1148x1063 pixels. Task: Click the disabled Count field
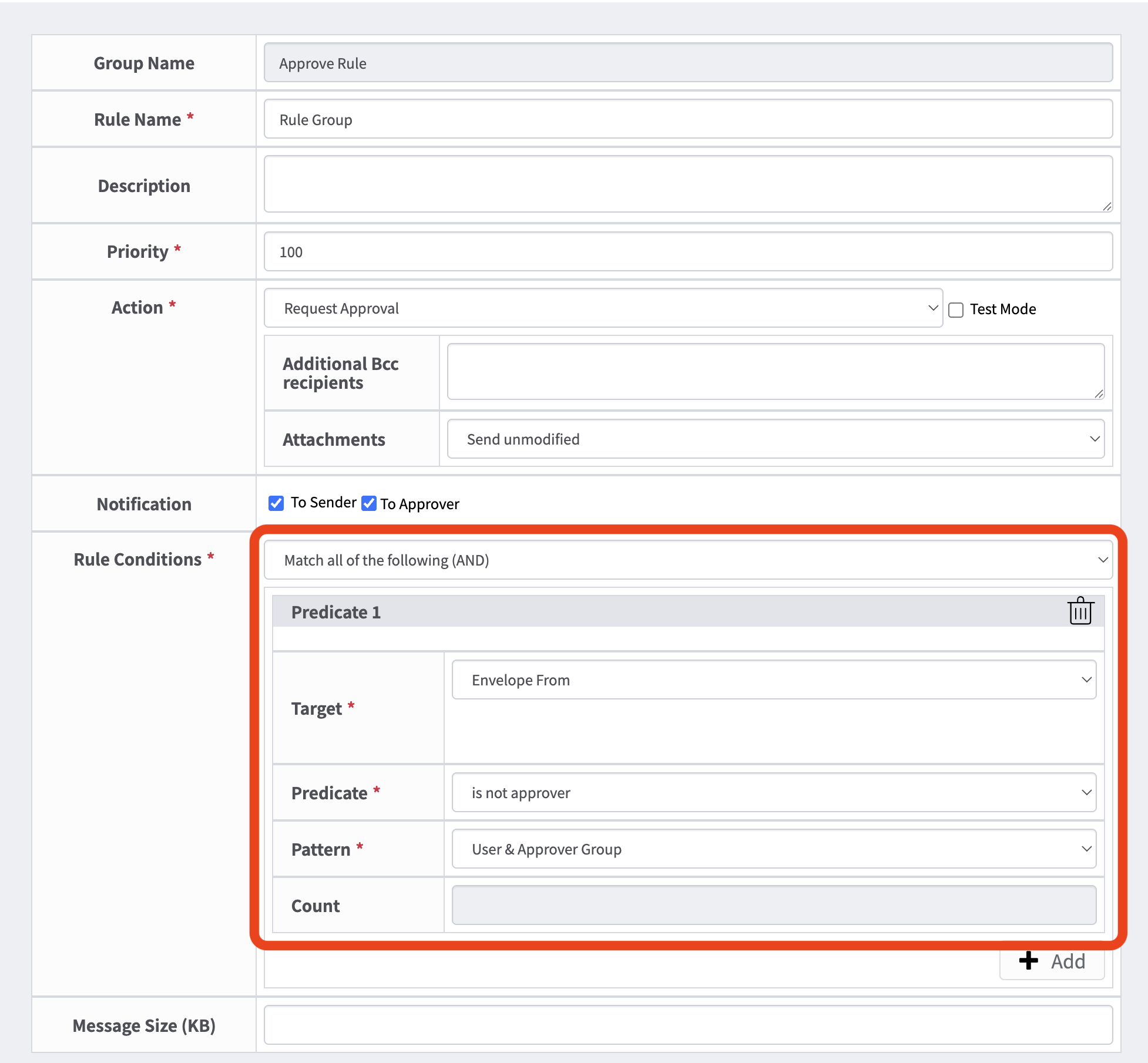pos(774,905)
